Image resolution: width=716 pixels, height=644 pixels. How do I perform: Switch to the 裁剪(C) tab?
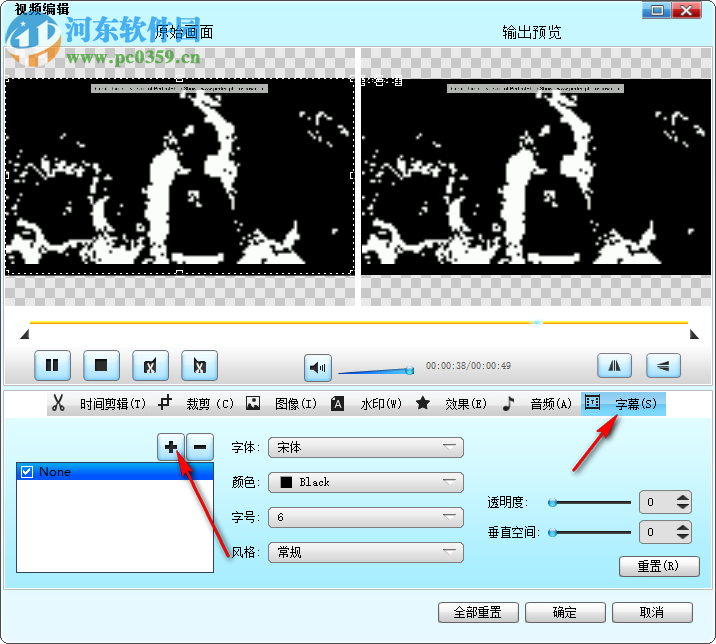click(x=210, y=404)
